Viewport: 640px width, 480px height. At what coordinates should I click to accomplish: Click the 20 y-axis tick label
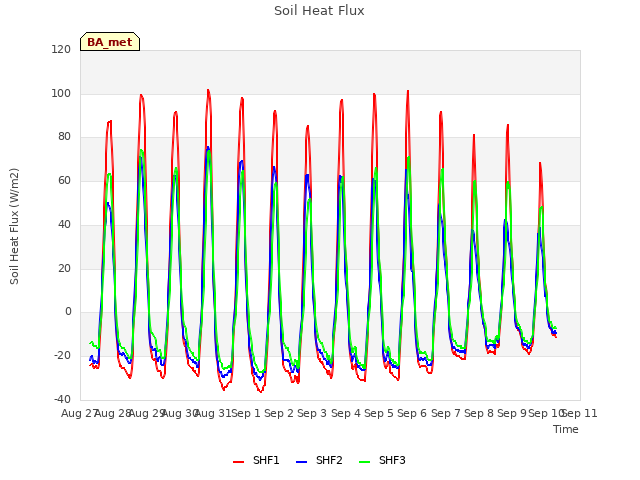(64, 268)
